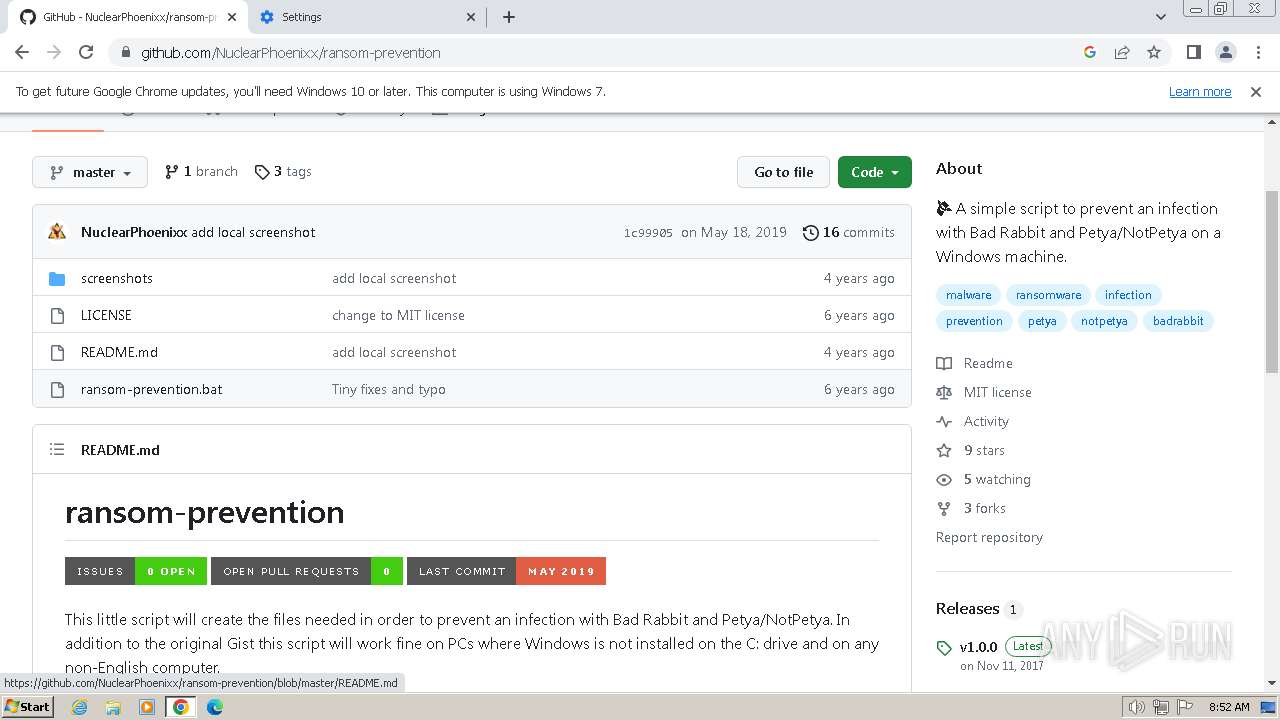The image size is (1280, 720).
Task: Click the v1.0.0 release tag icon
Action: click(x=944, y=648)
